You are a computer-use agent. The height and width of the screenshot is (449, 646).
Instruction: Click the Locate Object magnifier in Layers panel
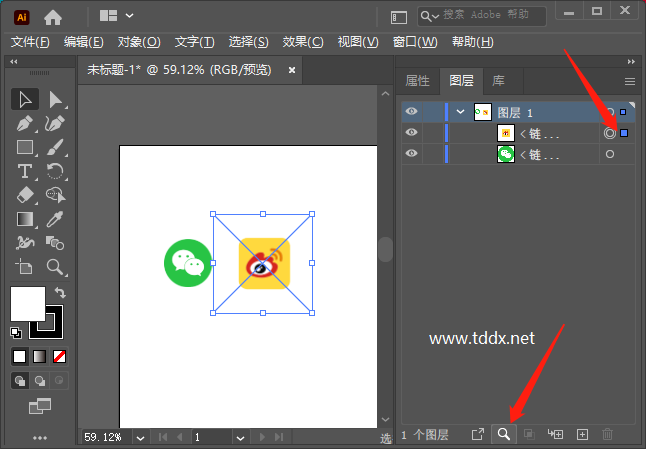click(x=503, y=434)
